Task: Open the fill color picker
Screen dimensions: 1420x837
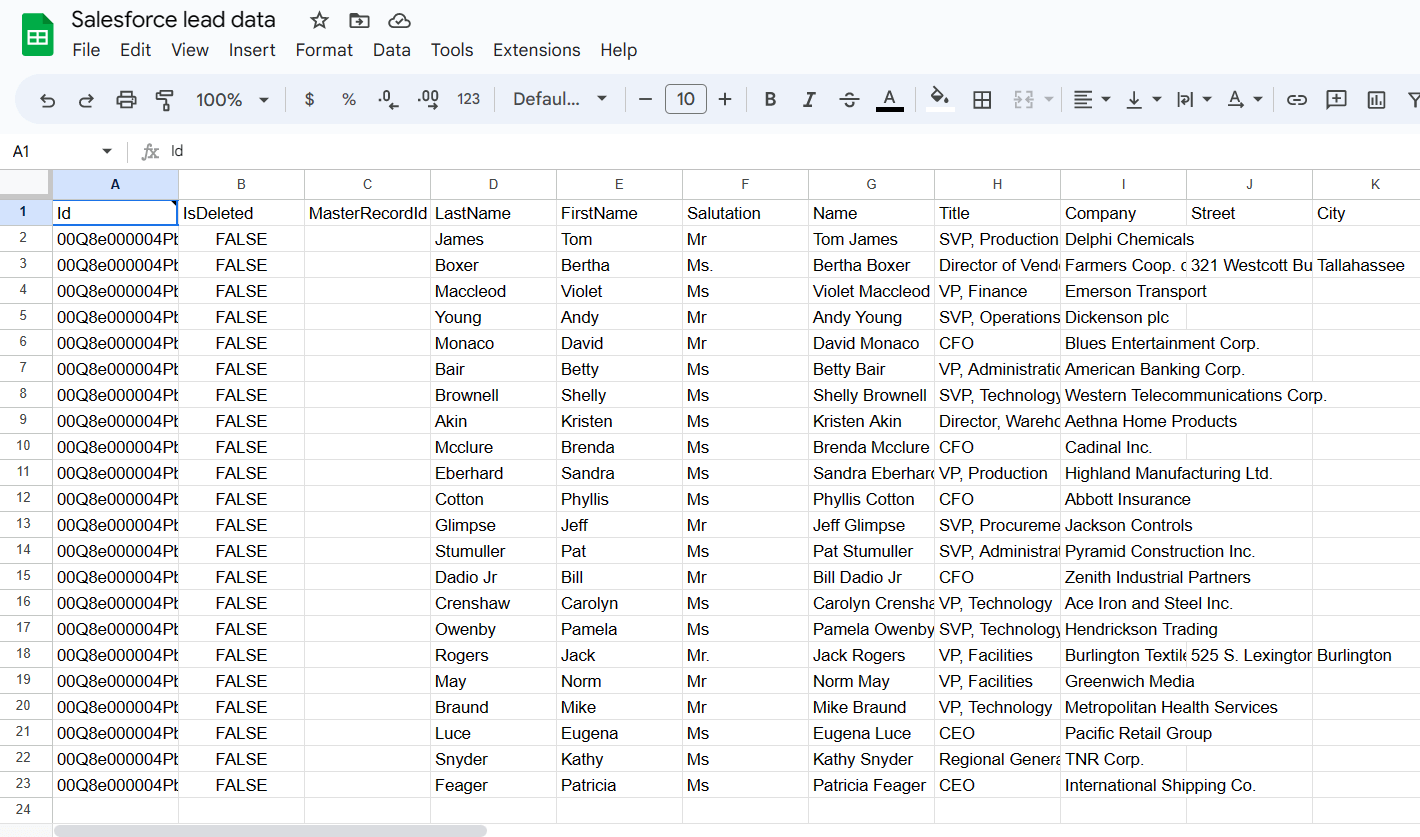Action: click(940, 99)
